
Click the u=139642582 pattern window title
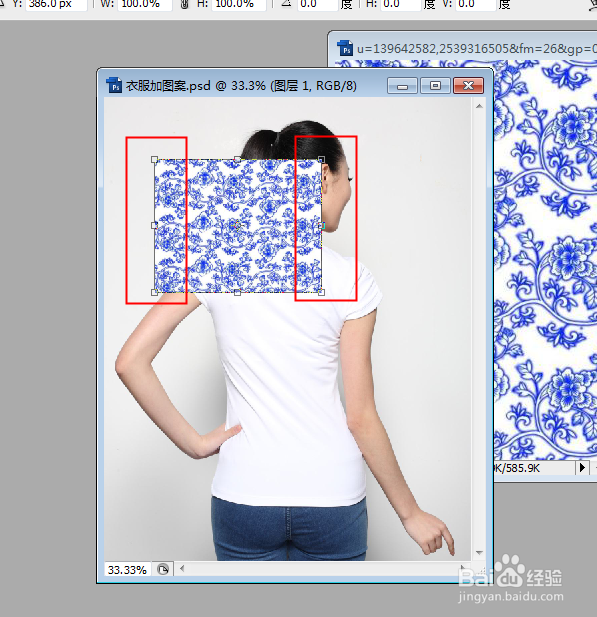(477, 49)
